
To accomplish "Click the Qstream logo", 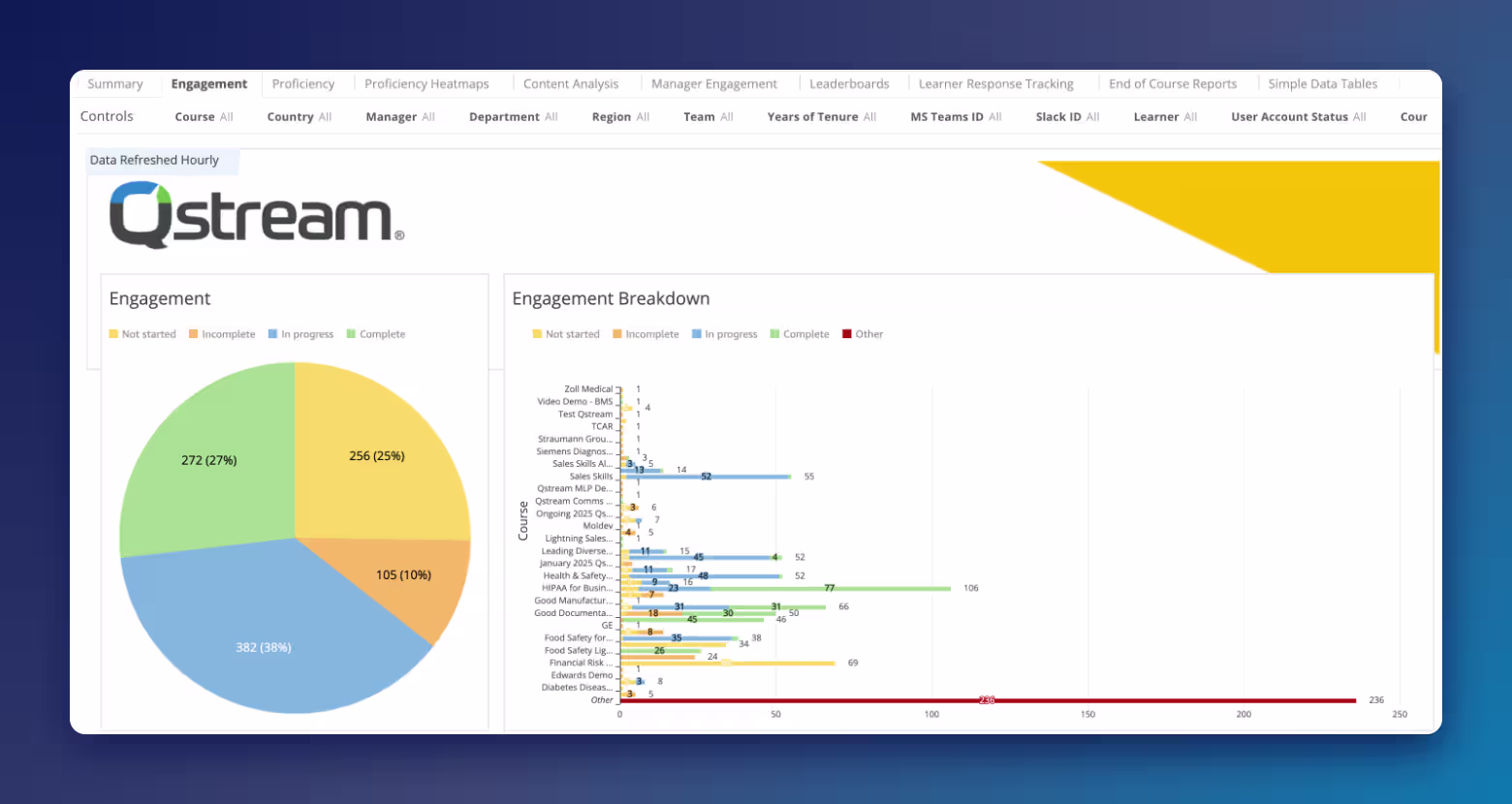I will point(257,214).
